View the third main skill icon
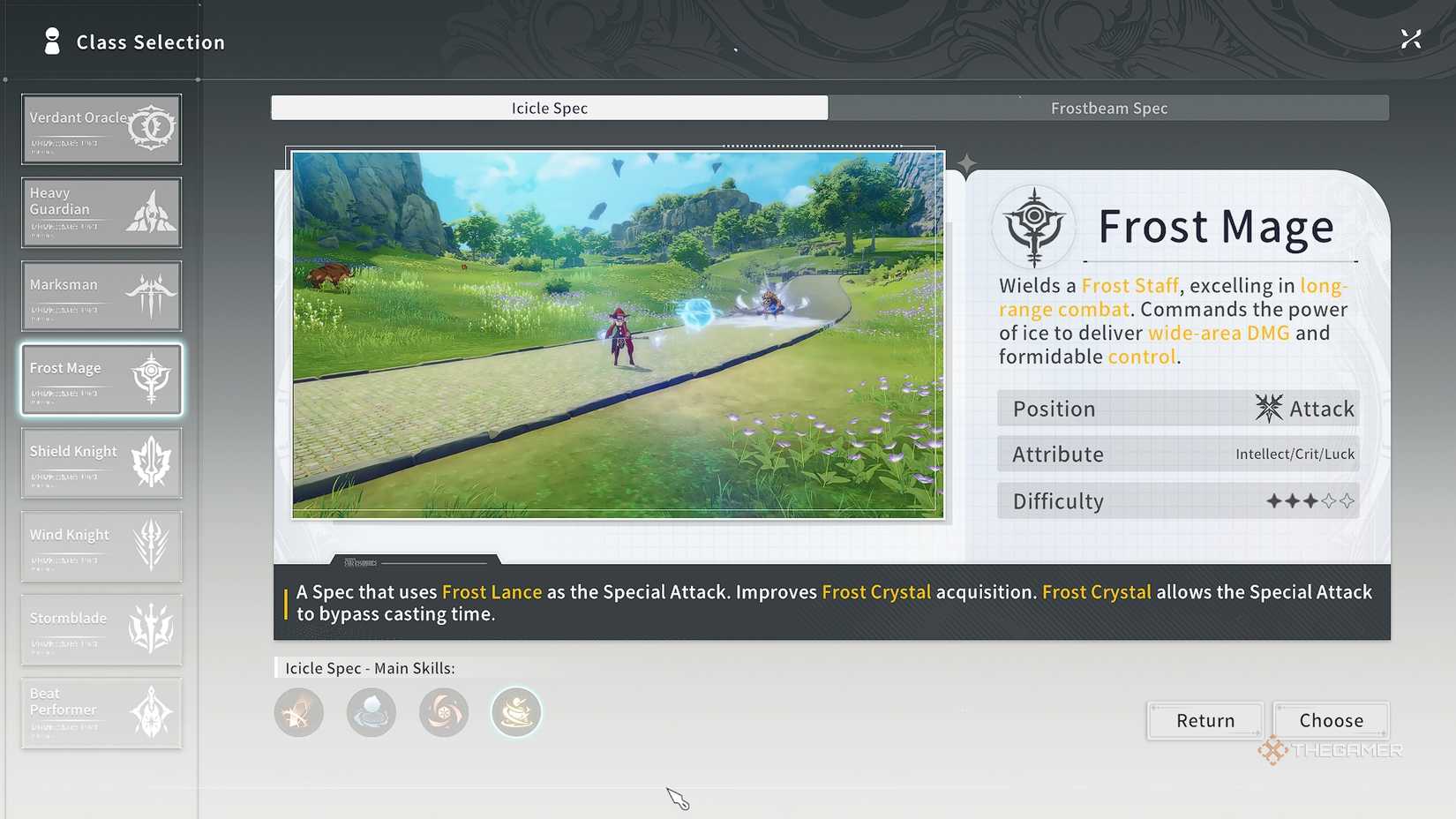This screenshot has width=1456, height=819. click(444, 712)
